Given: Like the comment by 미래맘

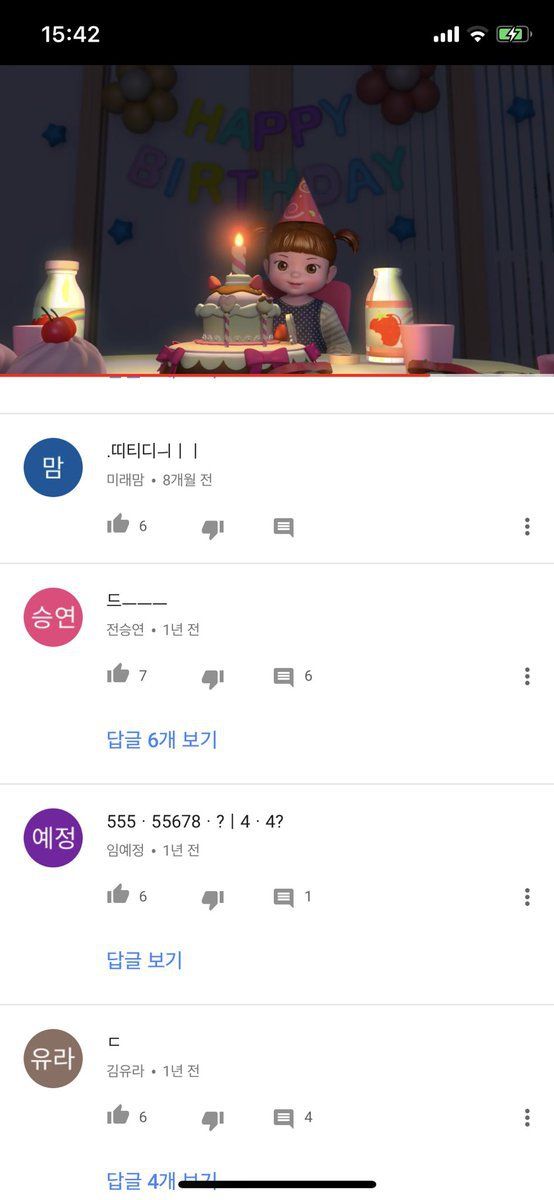Looking at the screenshot, I should [x=119, y=525].
